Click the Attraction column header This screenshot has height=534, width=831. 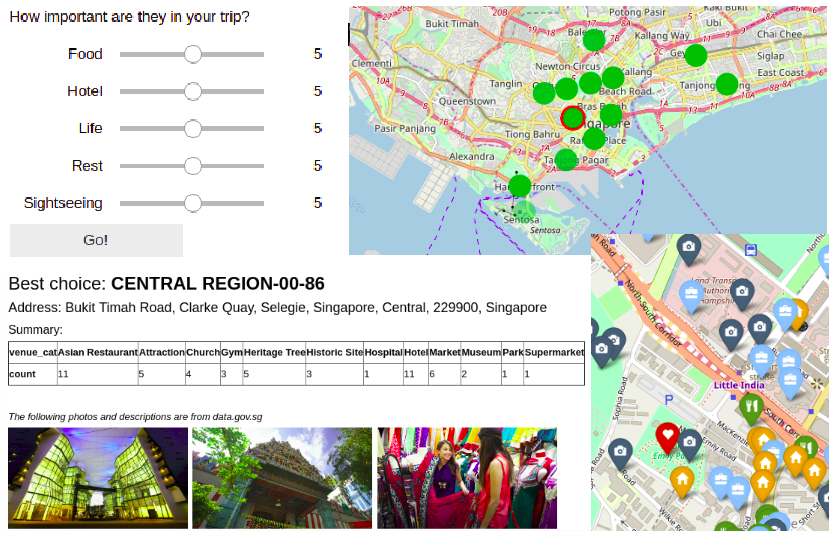162,352
